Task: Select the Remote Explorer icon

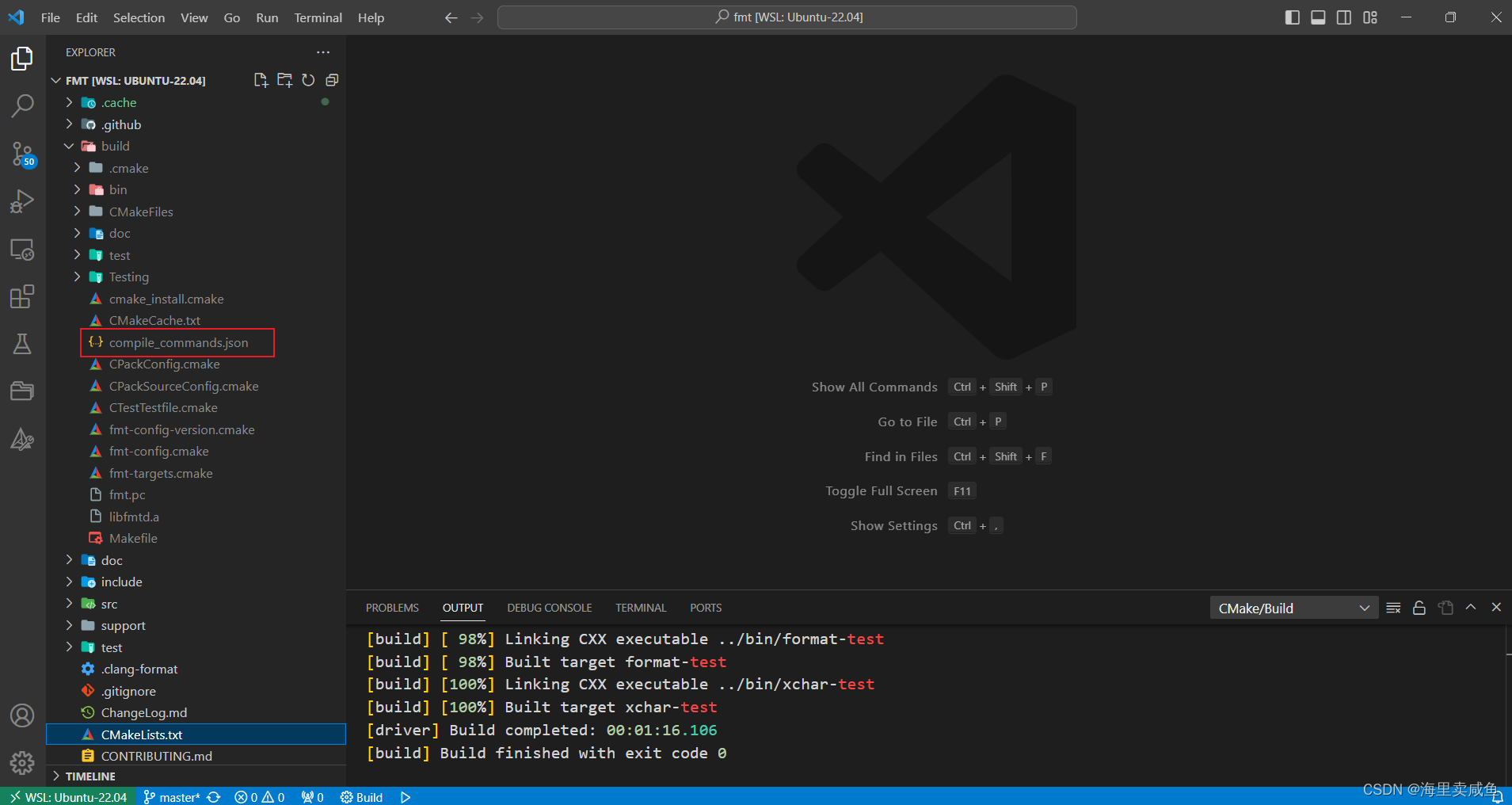Action: click(x=22, y=250)
